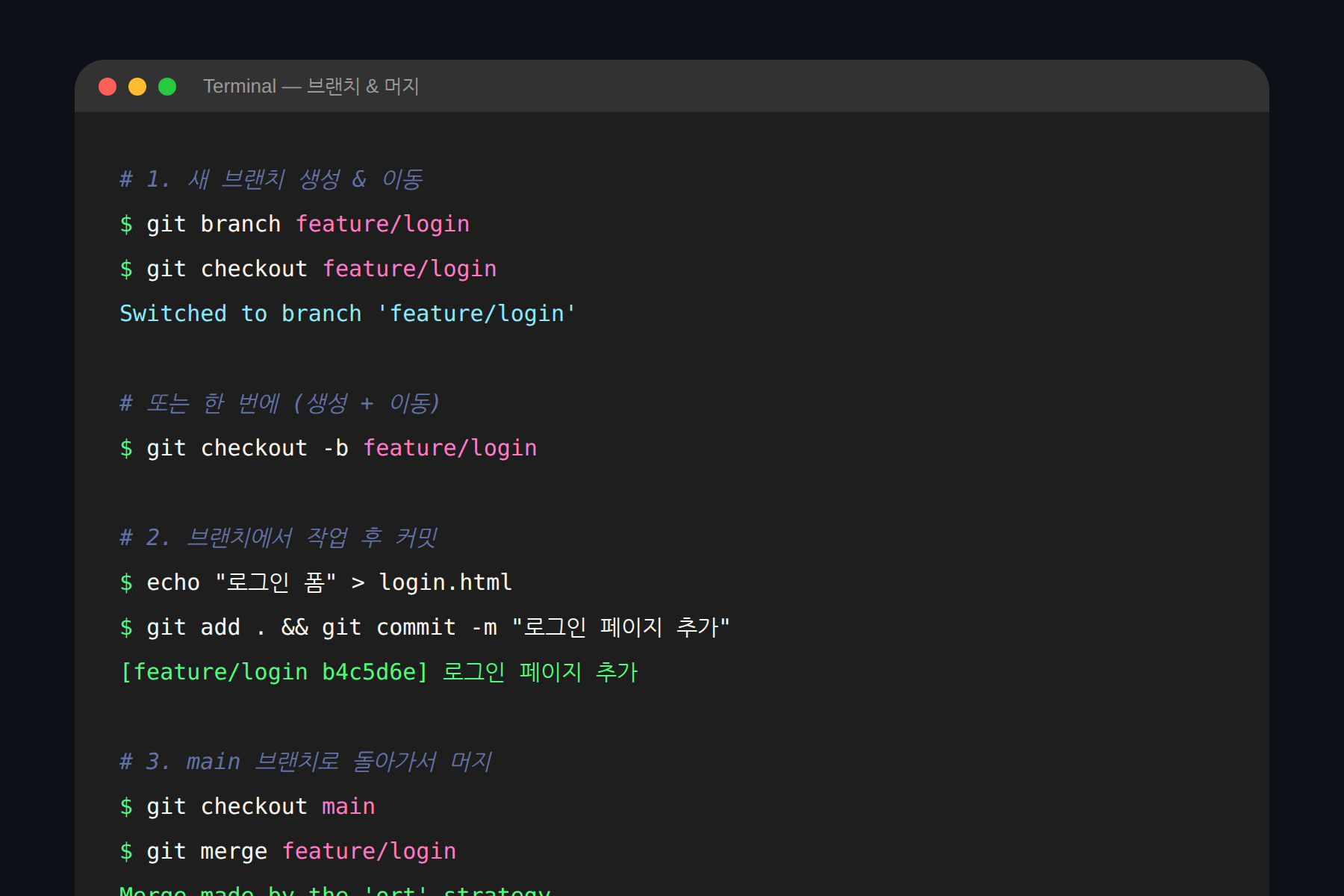Select feature/login in the git checkout command
Image resolution: width=1344 pixels, height=896 pixels.
410,268
